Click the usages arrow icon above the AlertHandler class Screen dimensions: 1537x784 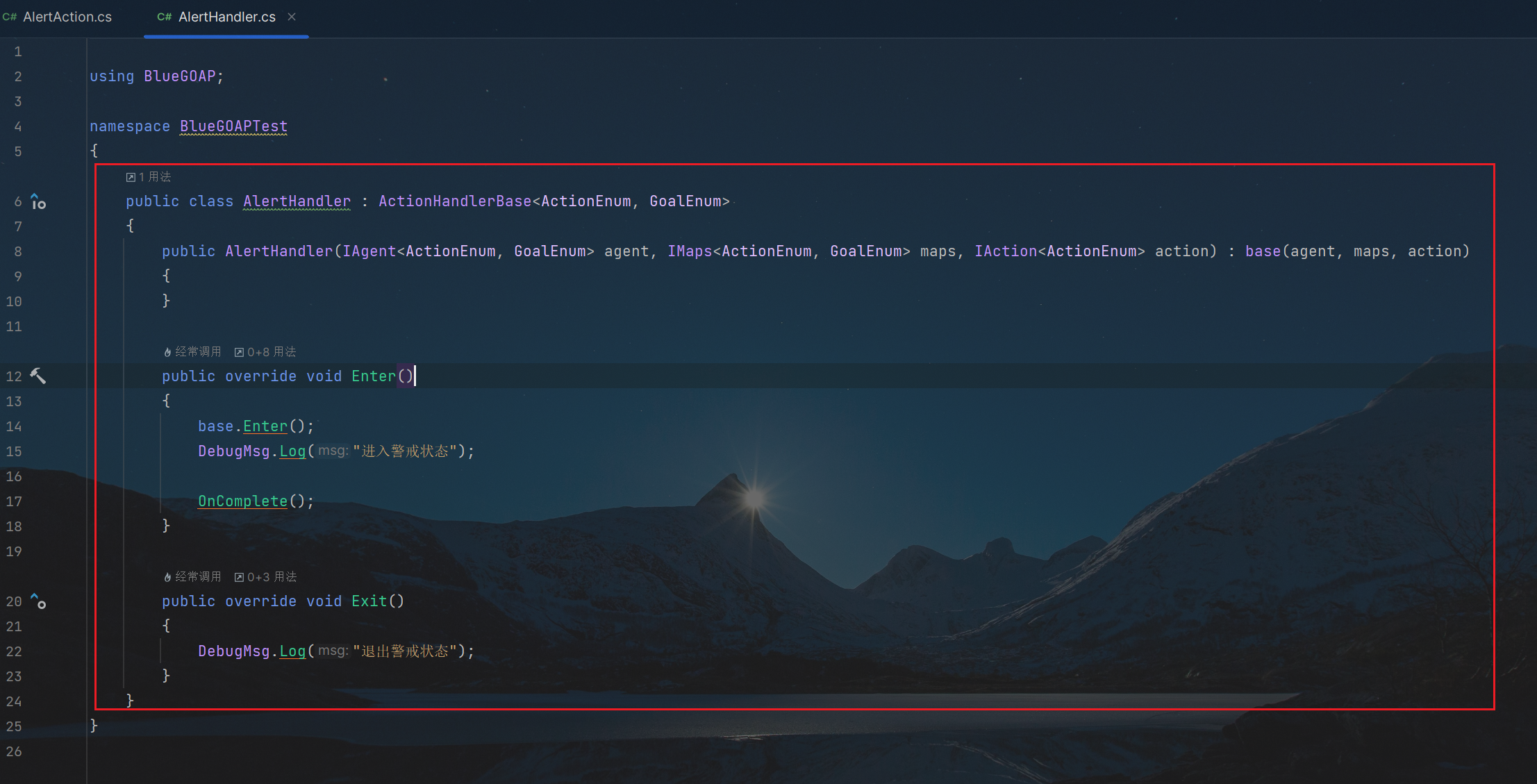click(131, 177)
